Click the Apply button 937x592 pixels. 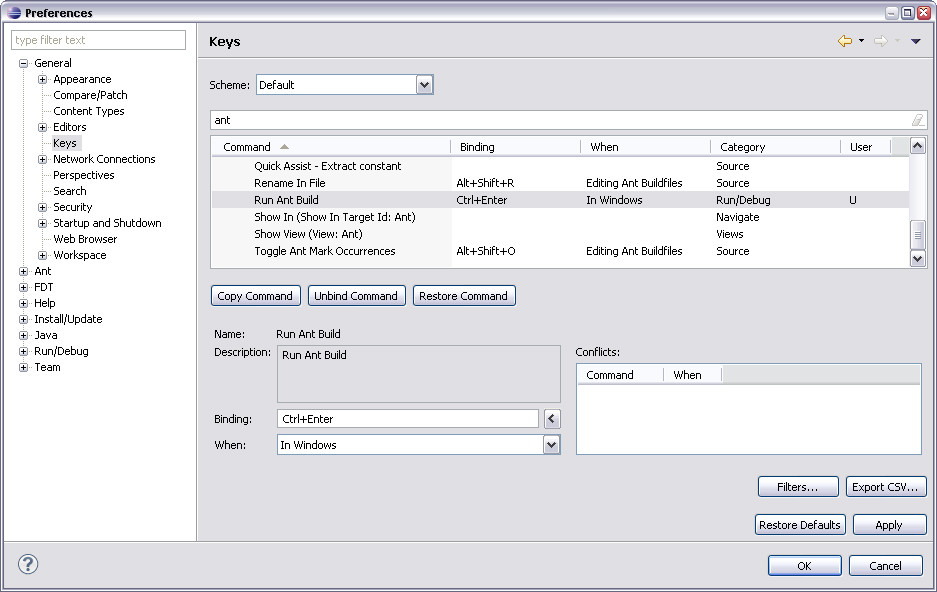(889, 524)
